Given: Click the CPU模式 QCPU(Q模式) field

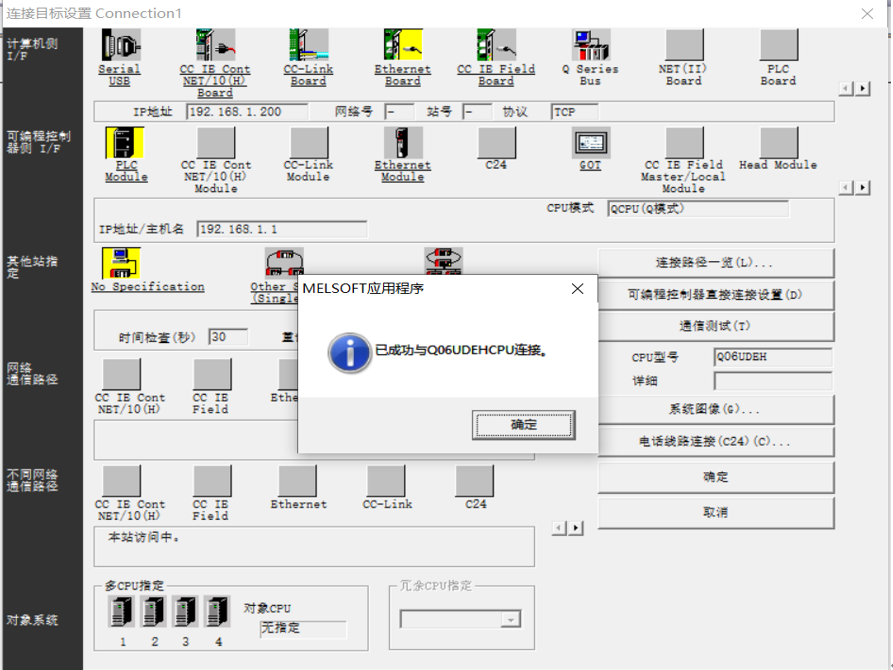Looking at the screenshot, I should click(698, 209).
